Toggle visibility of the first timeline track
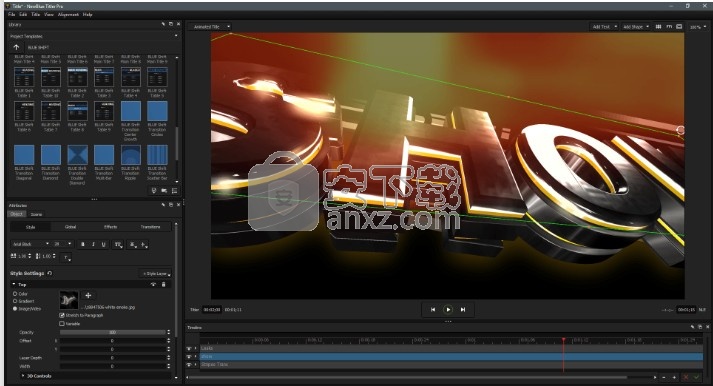Viewport: 713px width, 386px height. coord(189,349)
